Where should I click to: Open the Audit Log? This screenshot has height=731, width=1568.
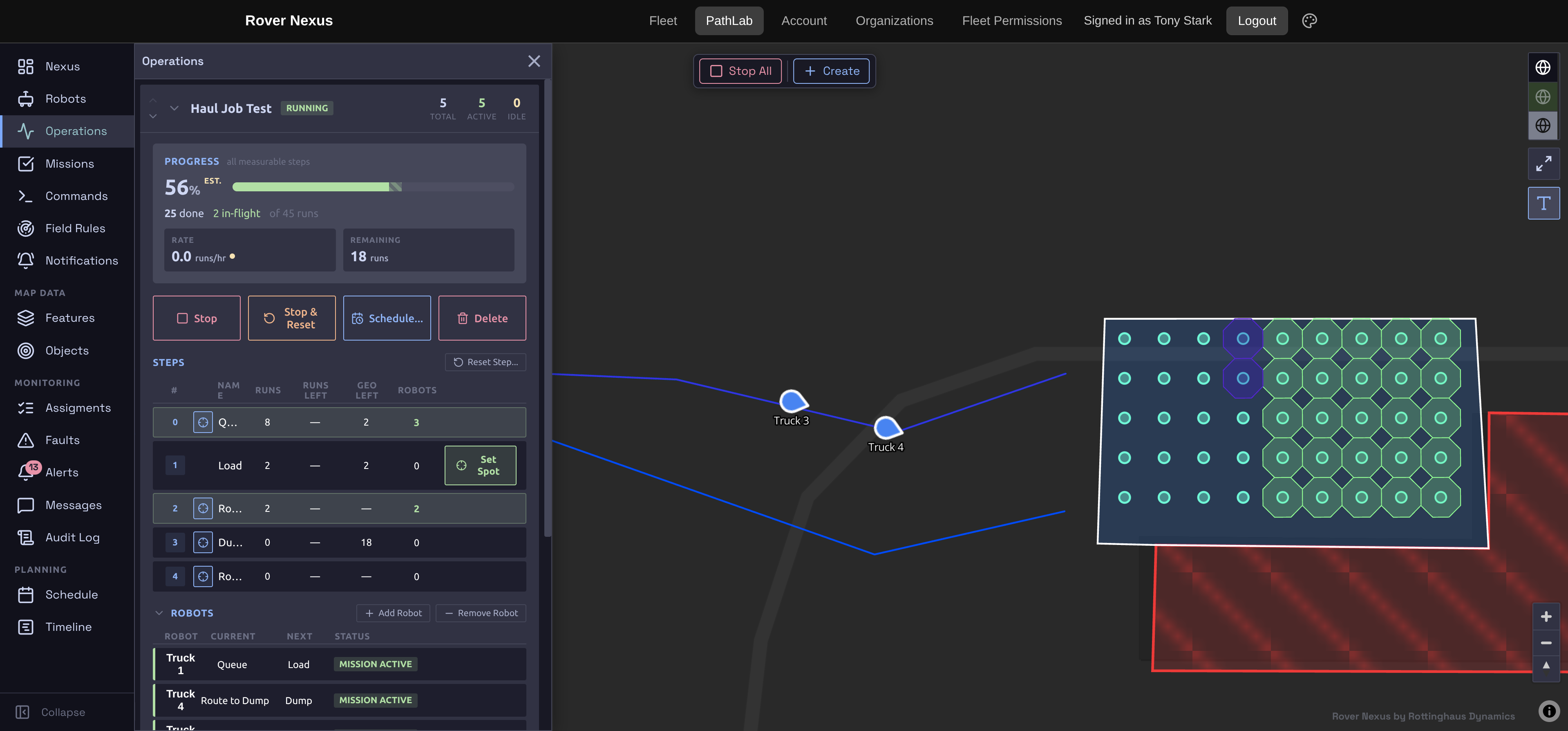(x=67, y=537)
